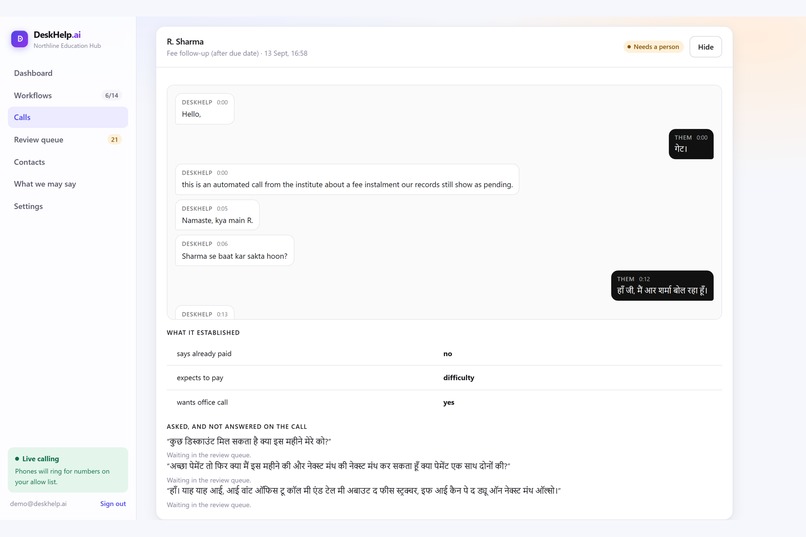Select the dark THEM bubble at 0:00
806x537 pixels.
(691, 144)
